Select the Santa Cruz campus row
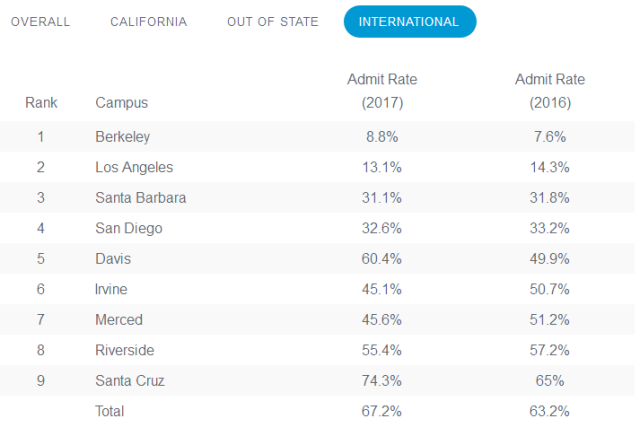This screenshot has height=436, width=640. click(130, 381)
